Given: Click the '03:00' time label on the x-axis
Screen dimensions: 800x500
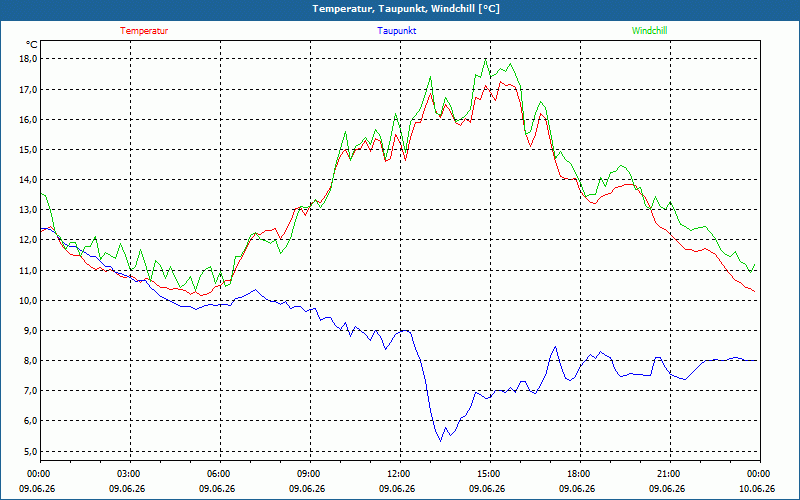Looking at the screenshot, I should point(127,474).
